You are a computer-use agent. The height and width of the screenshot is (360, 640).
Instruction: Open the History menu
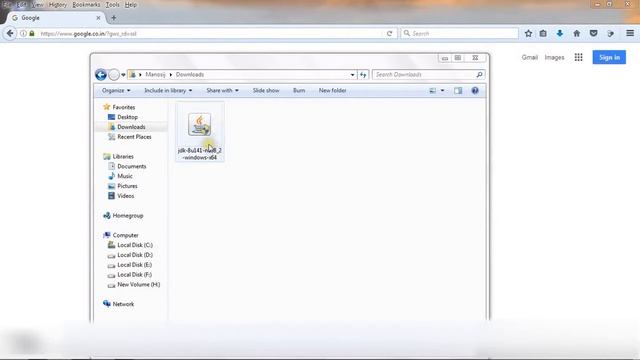coord(58,5)
